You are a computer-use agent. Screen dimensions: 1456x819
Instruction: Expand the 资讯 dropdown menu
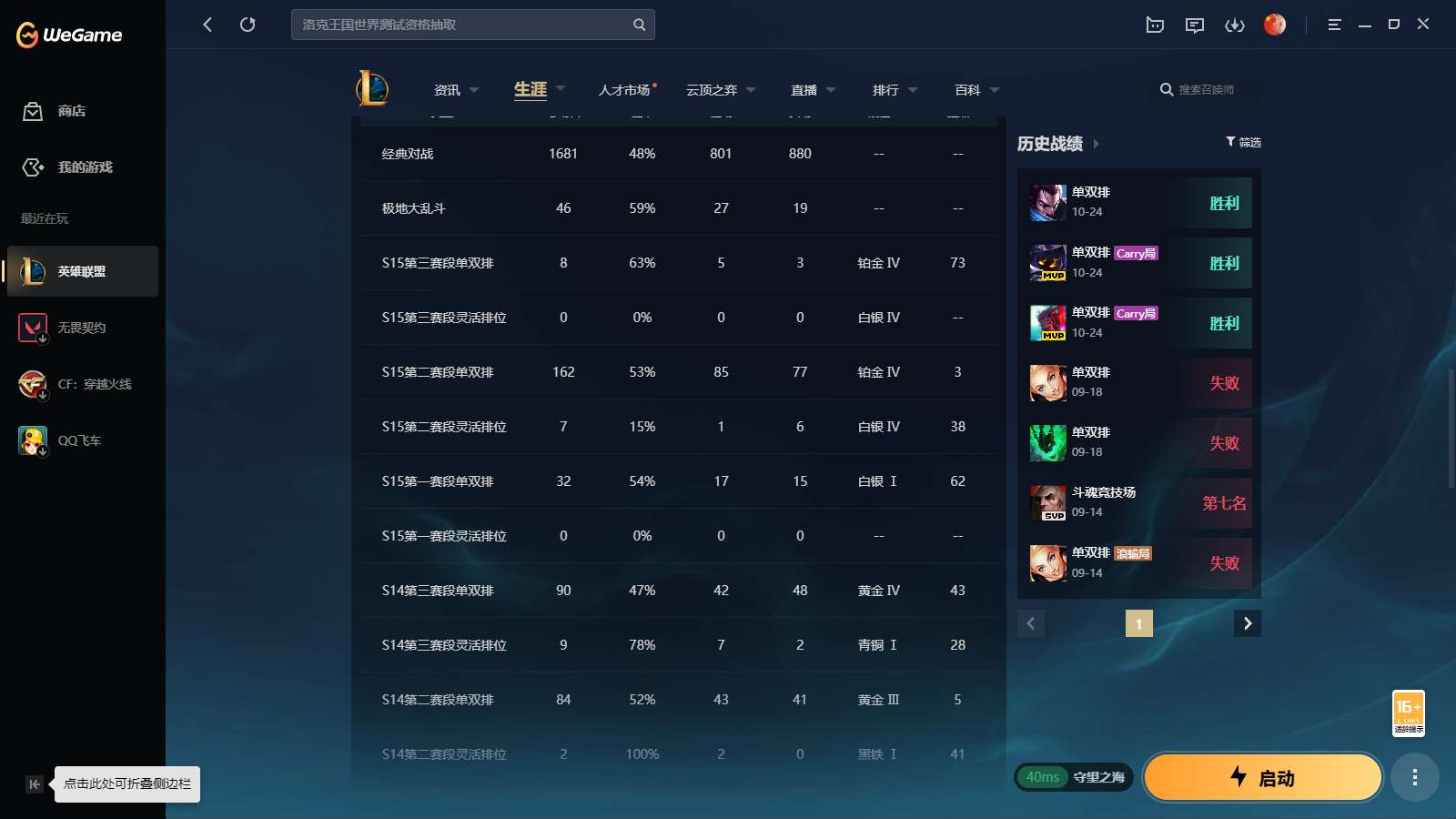pos(456,90)
